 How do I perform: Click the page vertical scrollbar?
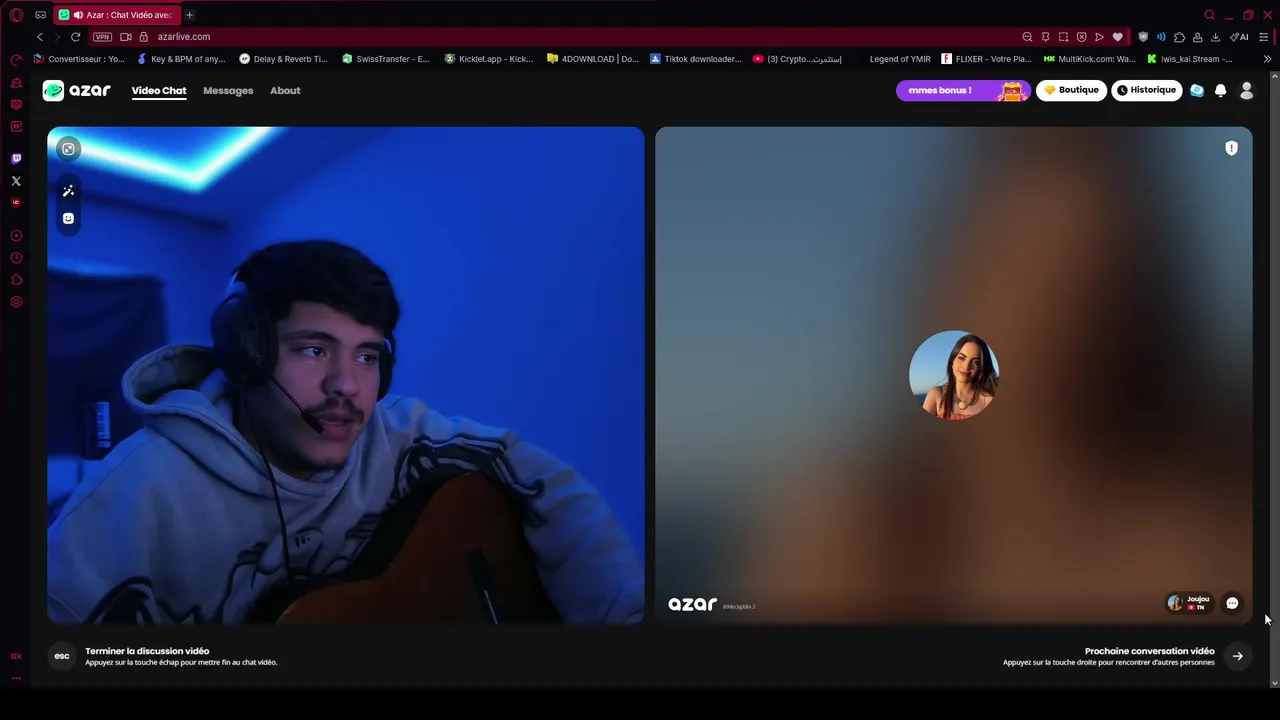[x=1274, y=379]
